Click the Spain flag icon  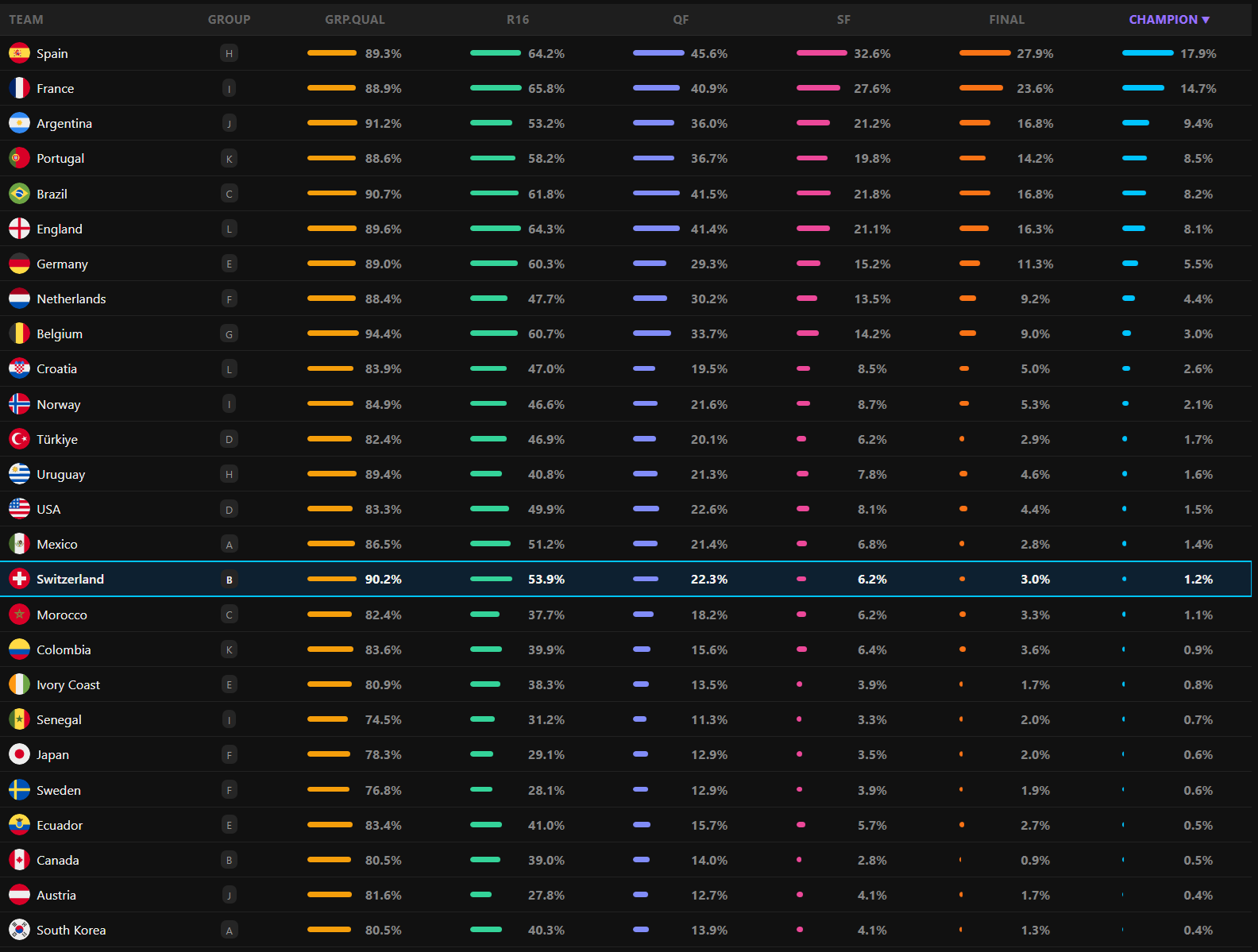19,53
